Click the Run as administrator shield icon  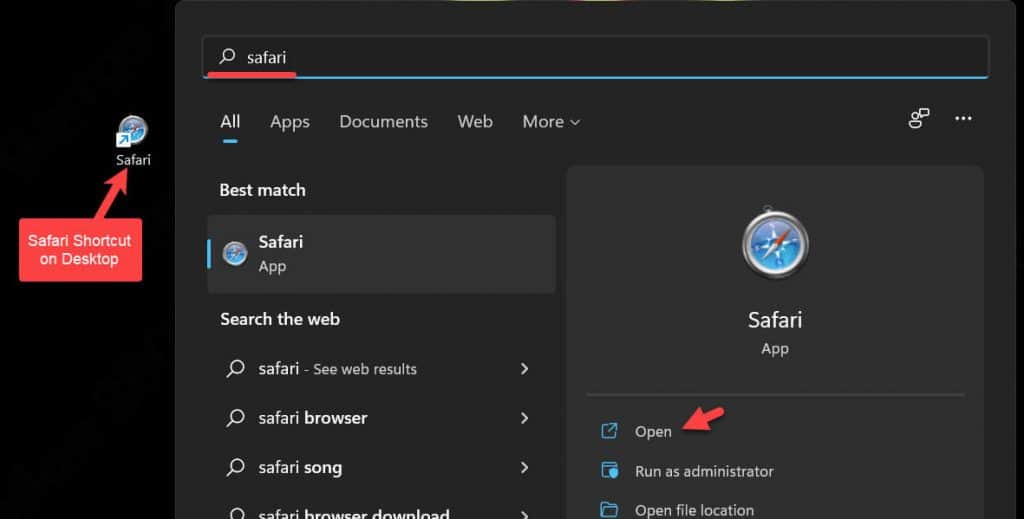coord(609,471)
